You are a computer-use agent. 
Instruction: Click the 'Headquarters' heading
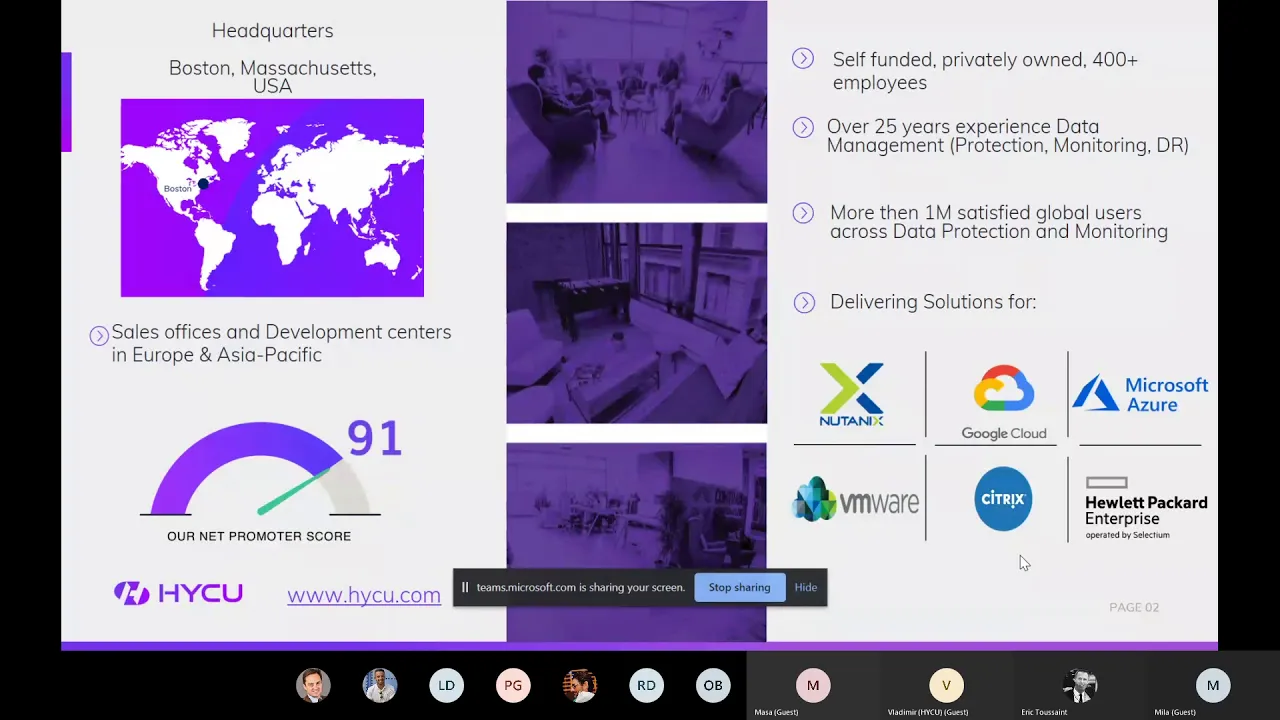pos(272,31)
